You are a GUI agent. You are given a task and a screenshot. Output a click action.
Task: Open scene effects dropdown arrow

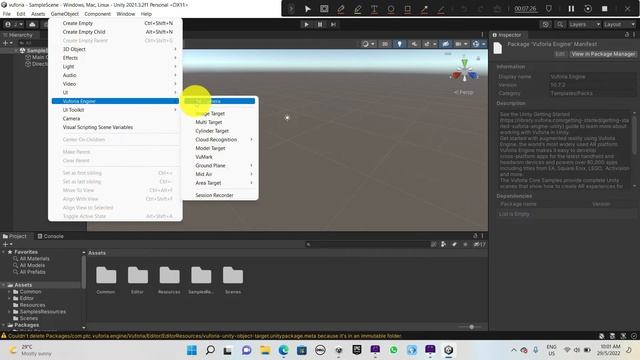click(435, 44)
